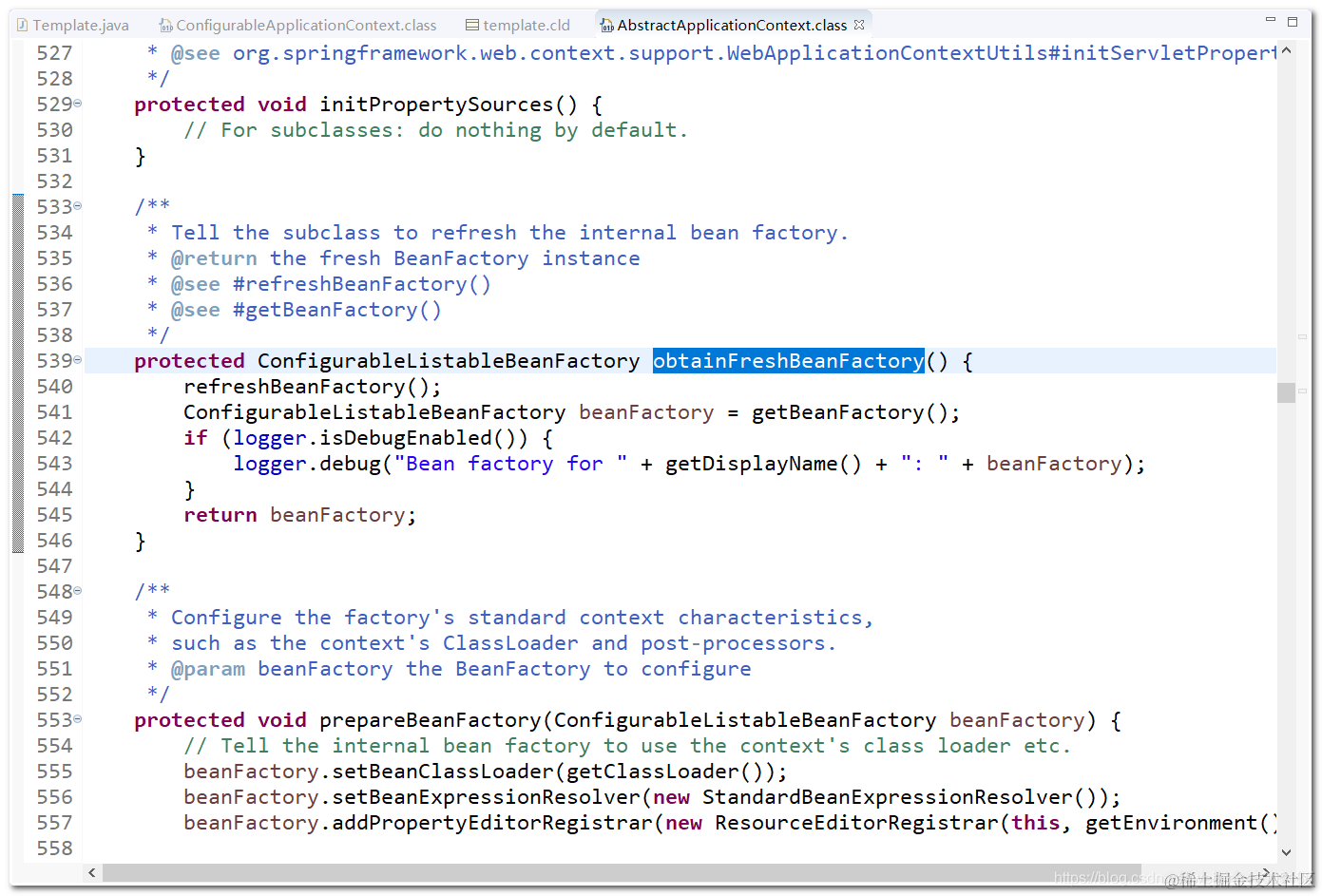Select the AbstractApplicationContext.class tab
The width and height of the screenshot is (1322, 896).
click(732, 25)
